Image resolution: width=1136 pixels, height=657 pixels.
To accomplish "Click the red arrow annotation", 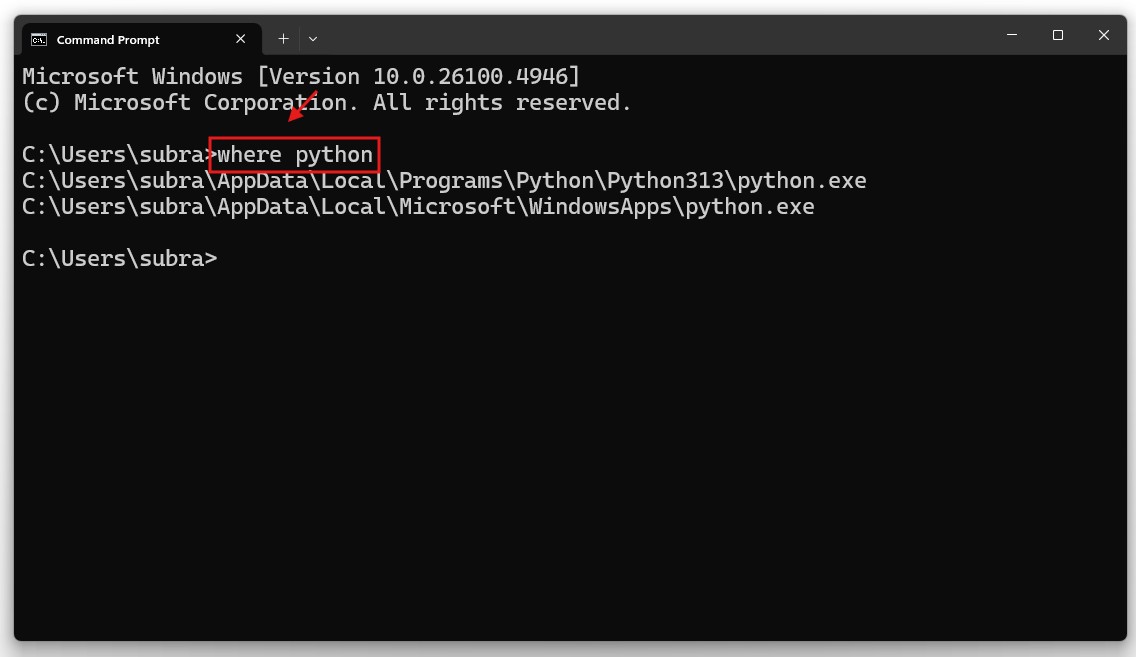I will (x=302, y=106).
